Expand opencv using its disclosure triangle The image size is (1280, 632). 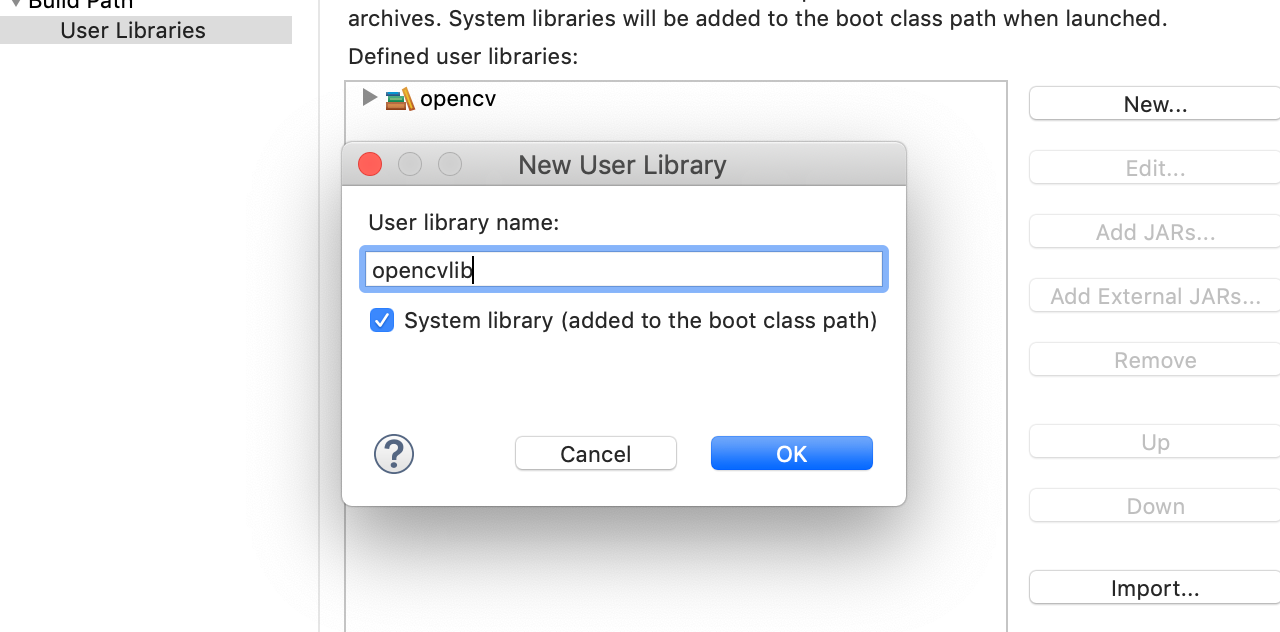369,97
